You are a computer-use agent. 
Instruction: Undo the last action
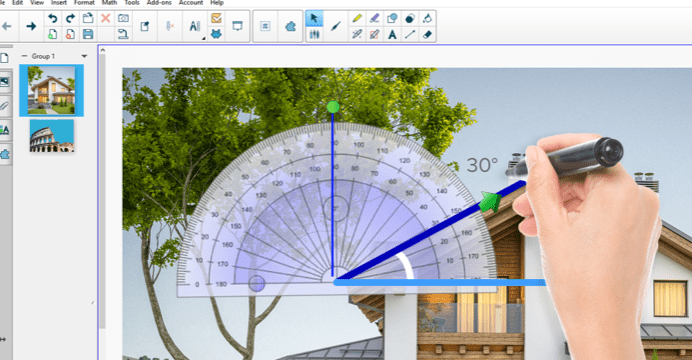tap(53, 18)
